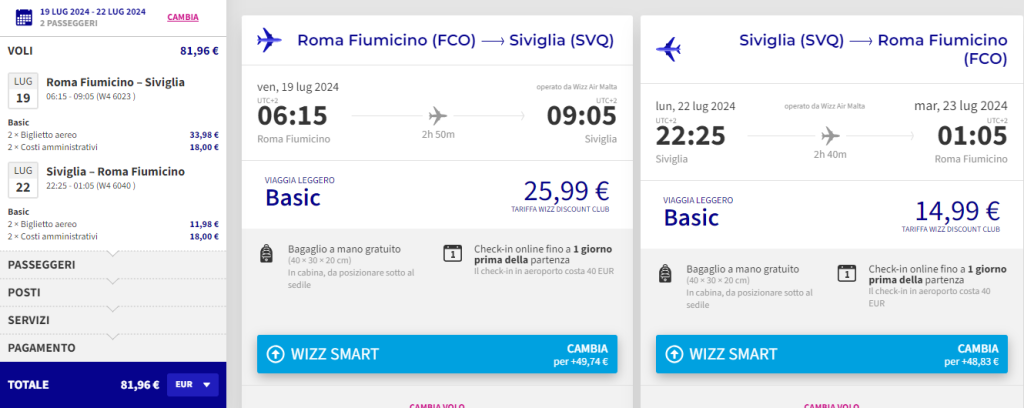Image resolution: width=1024 pixels, height=408 pixels.
Task: Open the PAGAMENTO step
Action: tap(113, 348)
